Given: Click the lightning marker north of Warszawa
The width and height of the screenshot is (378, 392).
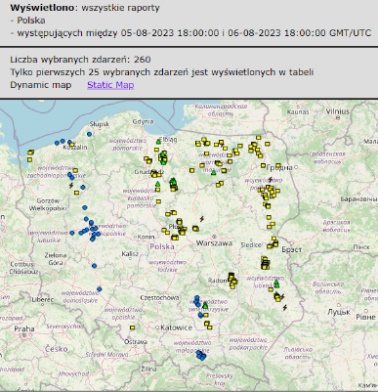Looking at the screenshot, I should tap(202, 219).
